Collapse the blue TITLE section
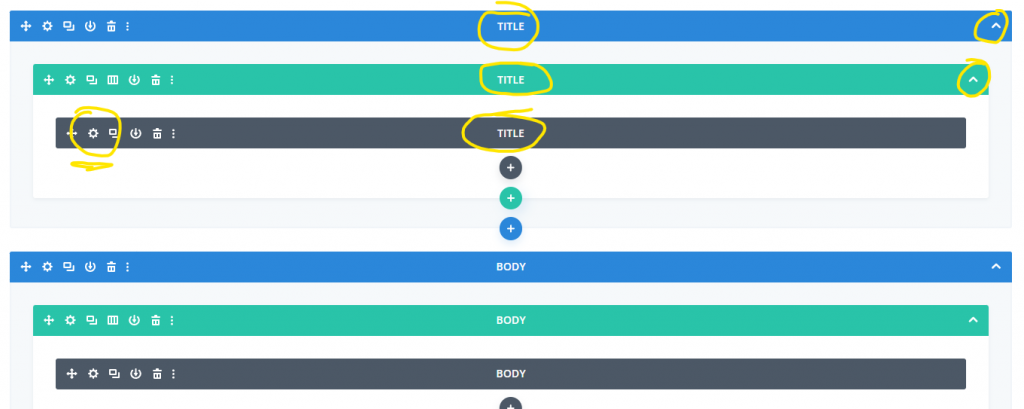This screenshot has height=409, width=1024. (x=996, y=27)
